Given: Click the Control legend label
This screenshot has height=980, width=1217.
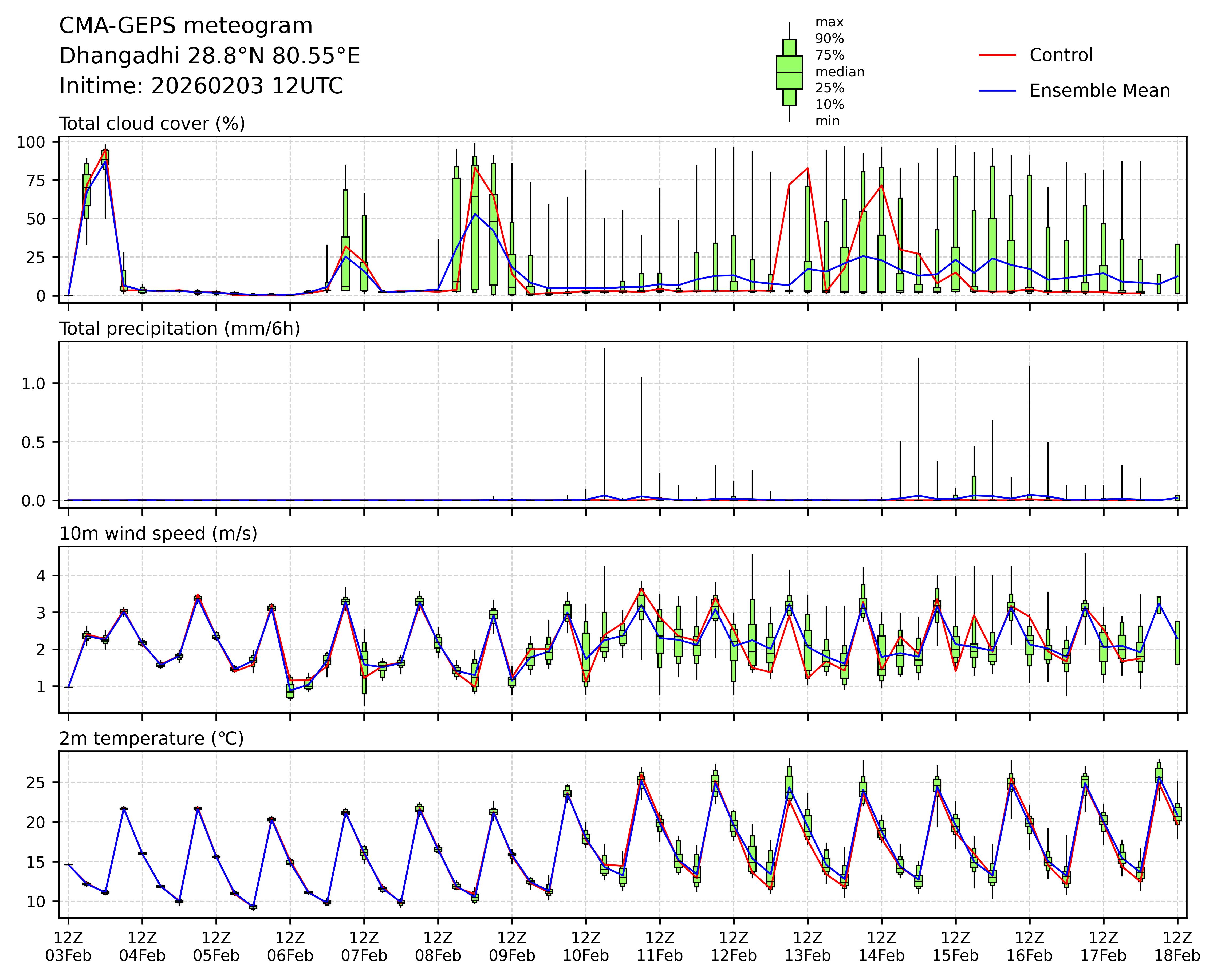Looking at the screenshot, I should click(x=1061, y=55).
